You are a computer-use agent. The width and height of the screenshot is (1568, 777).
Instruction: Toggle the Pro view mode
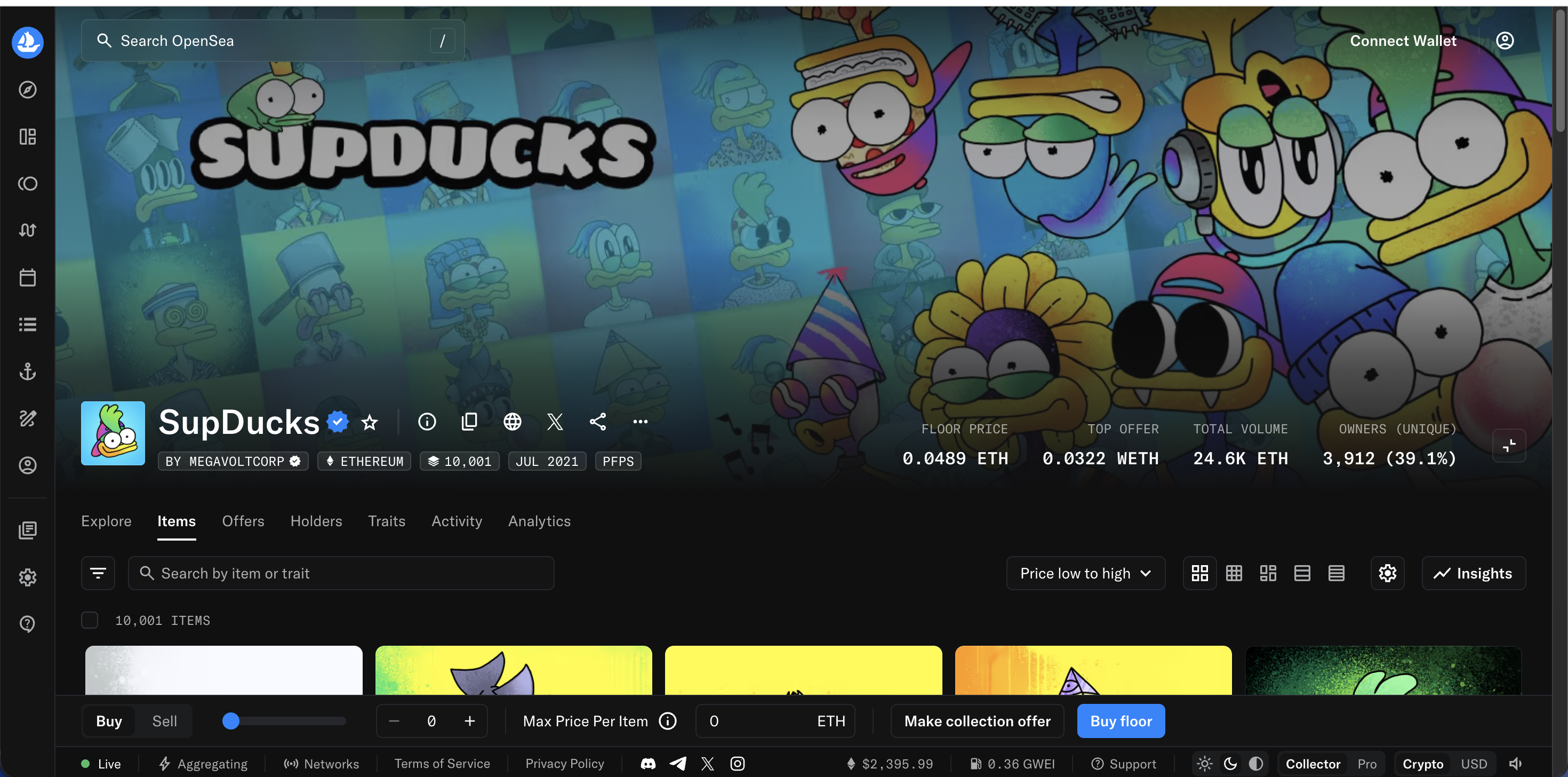pos(1366,764)
